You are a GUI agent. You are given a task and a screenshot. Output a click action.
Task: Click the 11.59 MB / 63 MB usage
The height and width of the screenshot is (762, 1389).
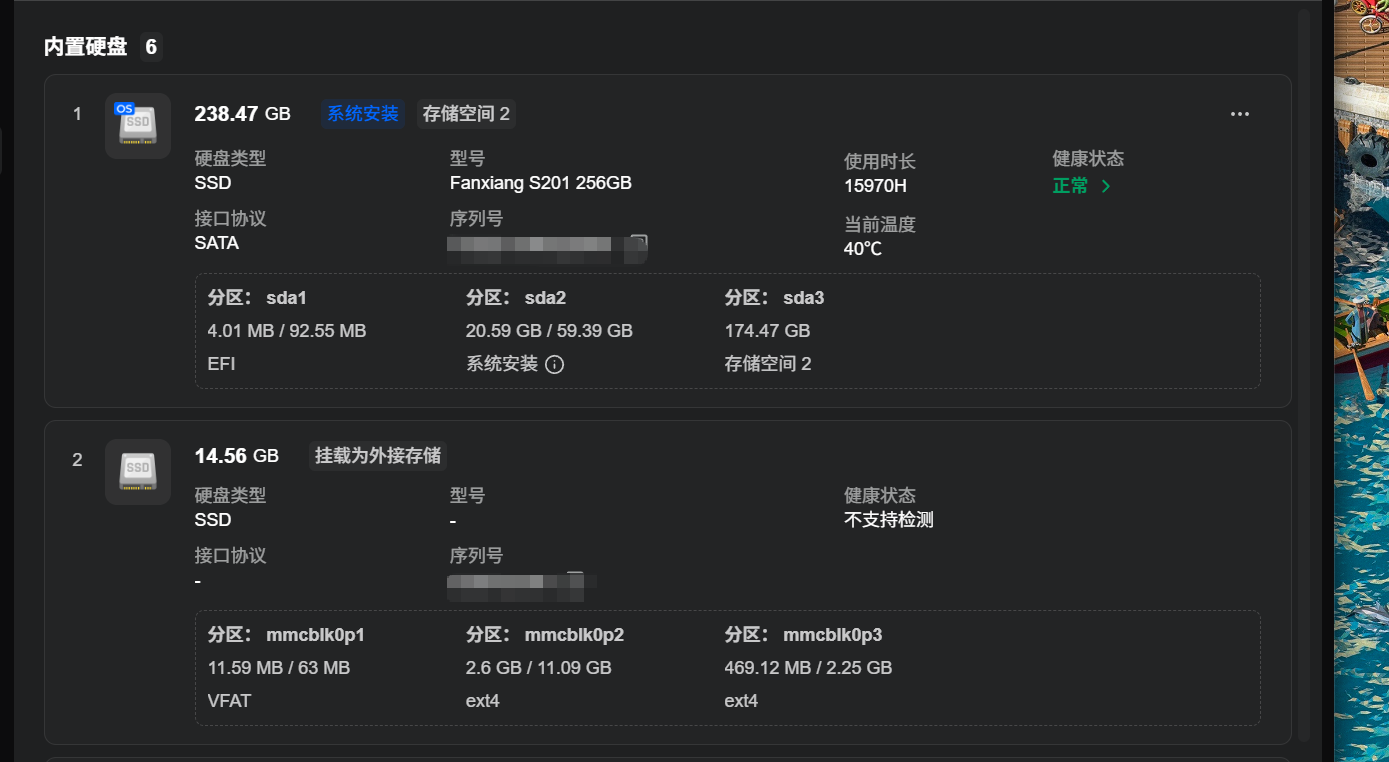point(279,668)
